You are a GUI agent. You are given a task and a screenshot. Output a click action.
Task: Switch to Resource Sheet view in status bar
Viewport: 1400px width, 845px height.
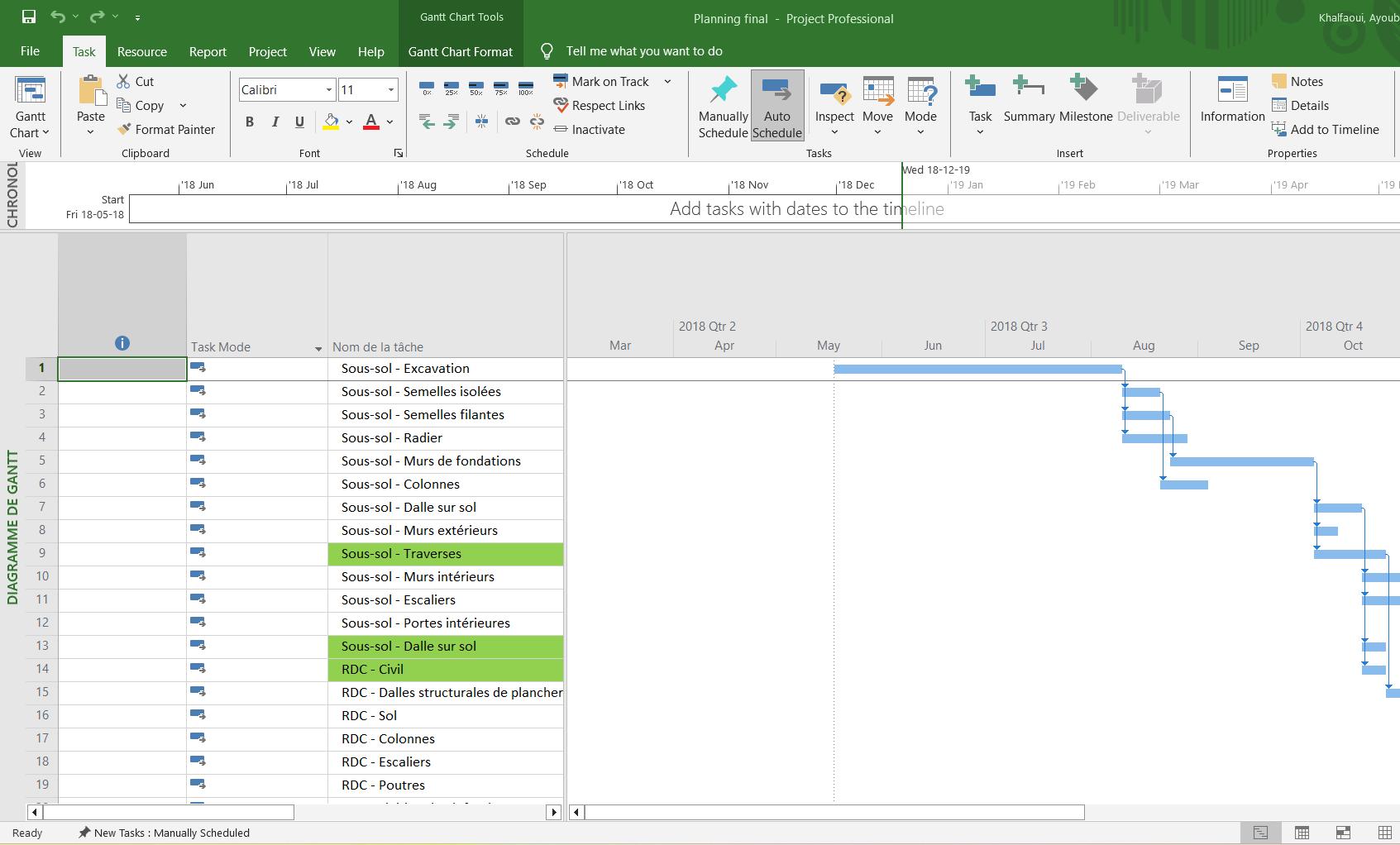coord(1384,833)
